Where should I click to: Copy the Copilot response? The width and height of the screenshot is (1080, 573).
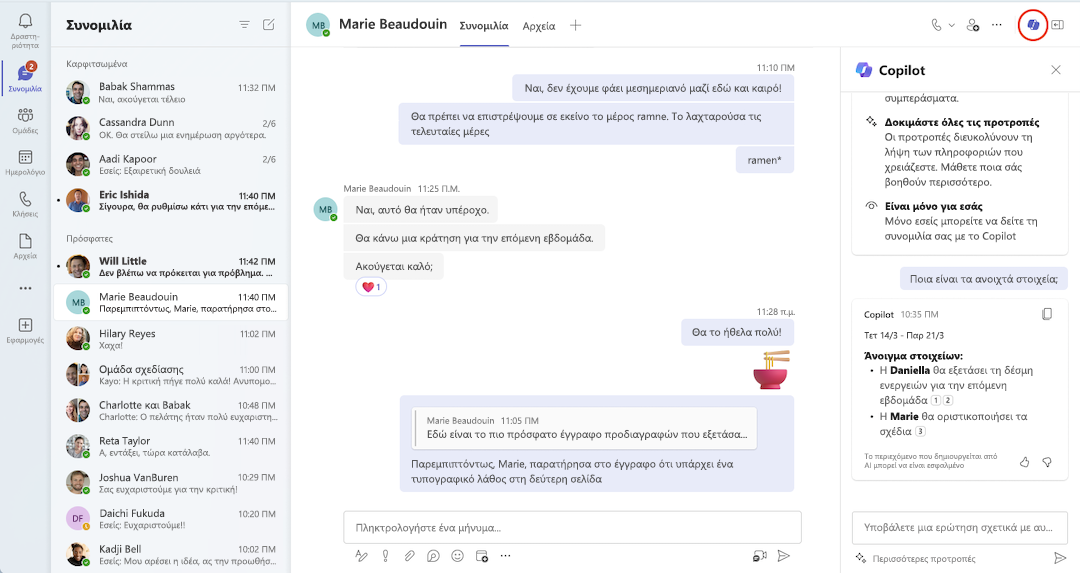coord(1047,314)
